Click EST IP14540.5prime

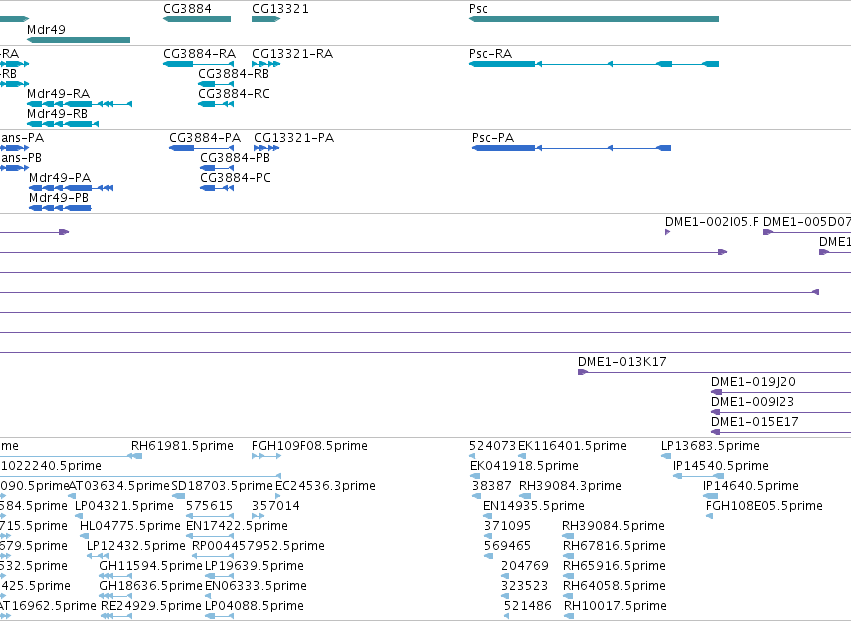[721, 466]
